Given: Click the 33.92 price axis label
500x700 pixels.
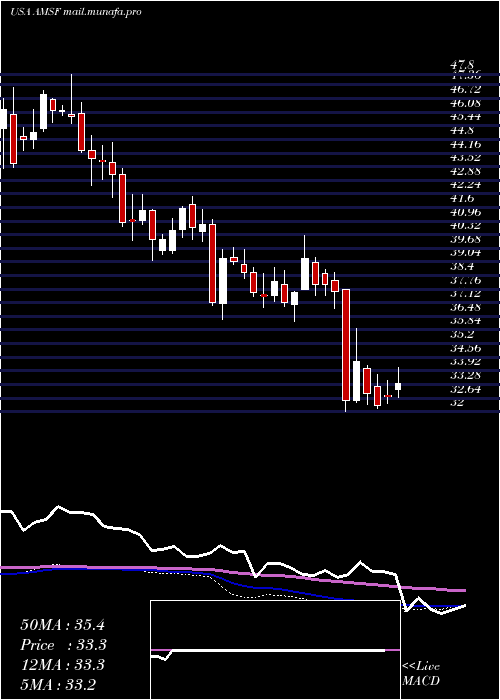Looking at the screenshot, I should point(466,362).
